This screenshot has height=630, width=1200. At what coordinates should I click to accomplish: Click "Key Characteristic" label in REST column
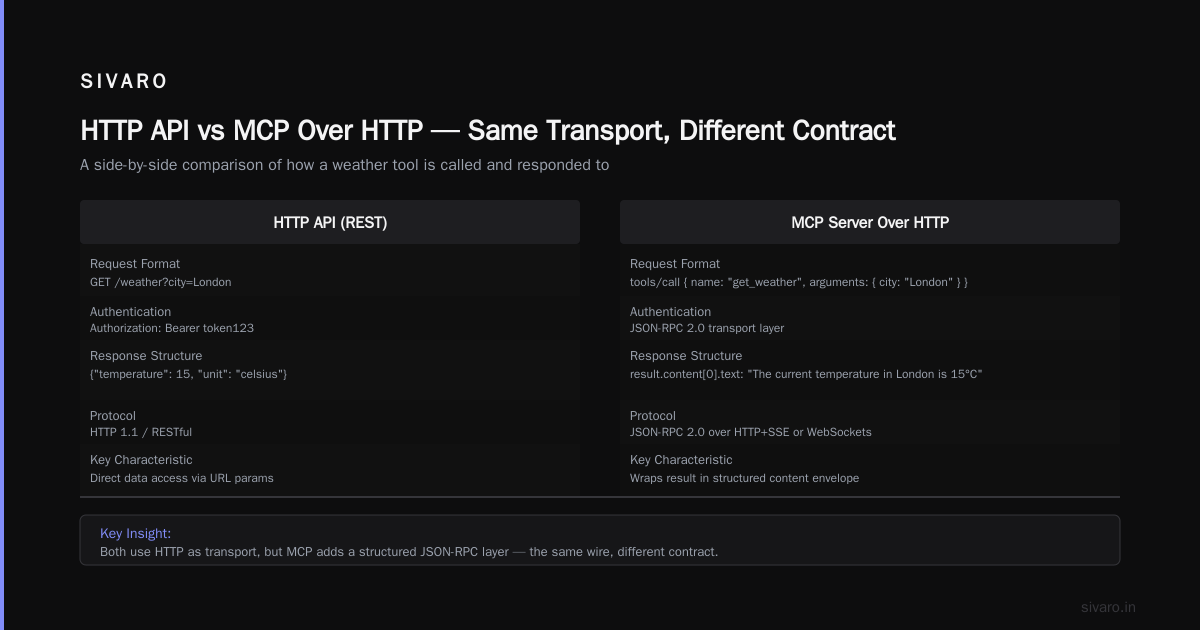[x=141, y=460]
